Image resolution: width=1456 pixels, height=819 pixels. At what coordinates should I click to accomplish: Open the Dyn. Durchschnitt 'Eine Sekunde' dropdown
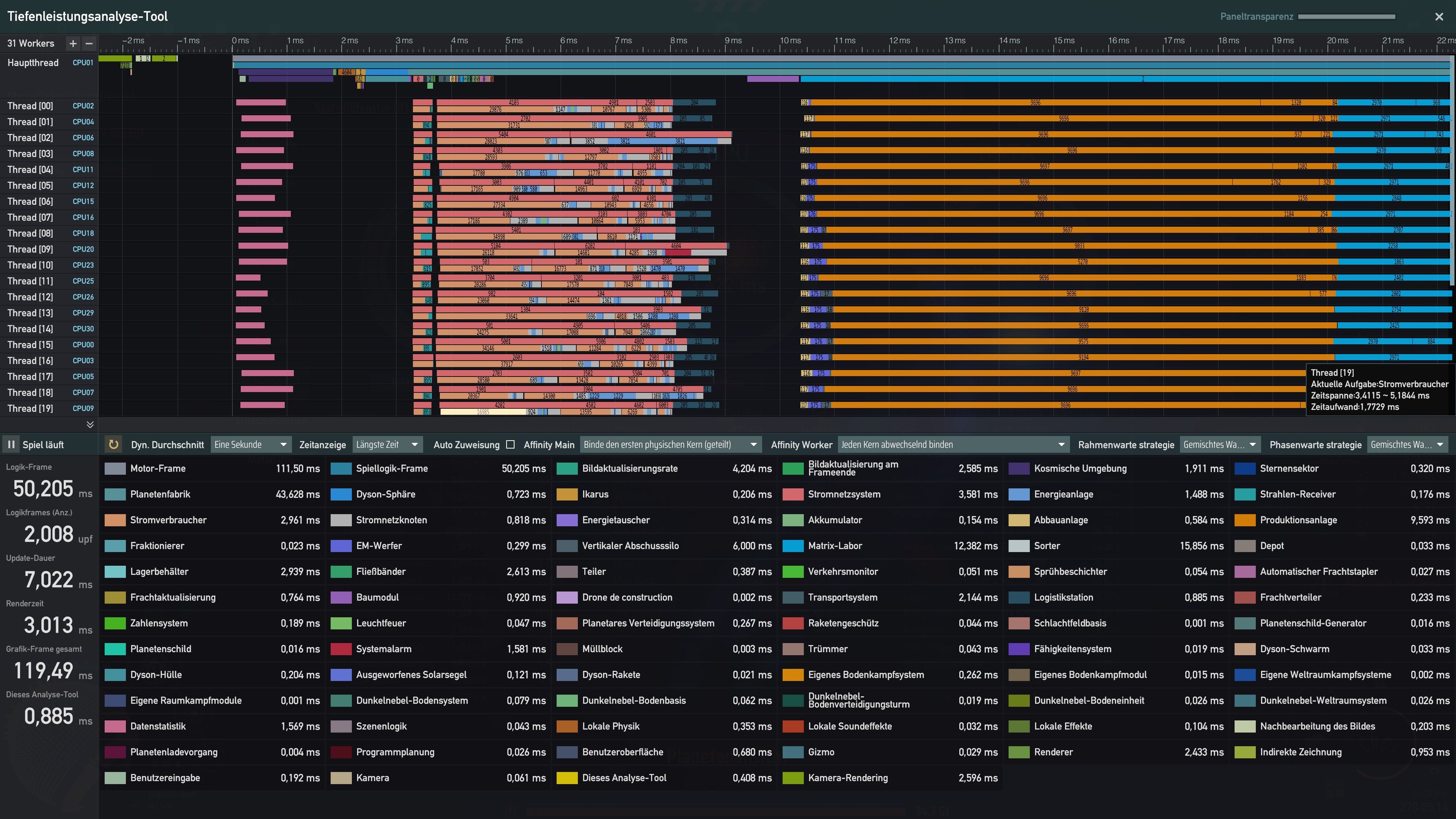(251, 445)
